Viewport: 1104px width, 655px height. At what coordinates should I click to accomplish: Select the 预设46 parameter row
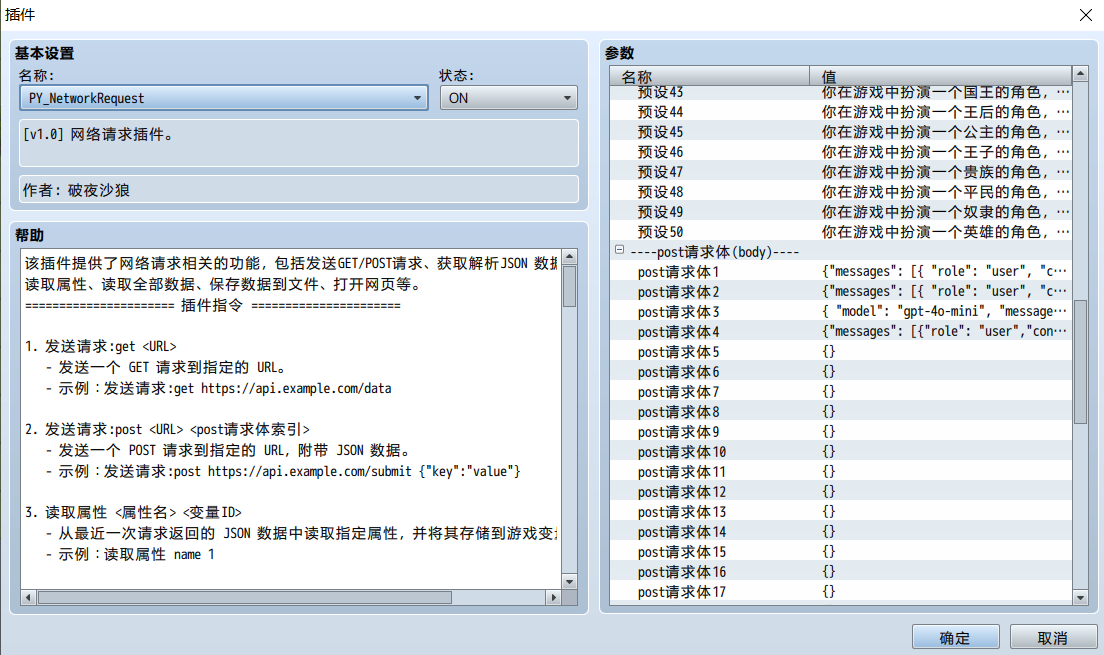pos(841,151)
